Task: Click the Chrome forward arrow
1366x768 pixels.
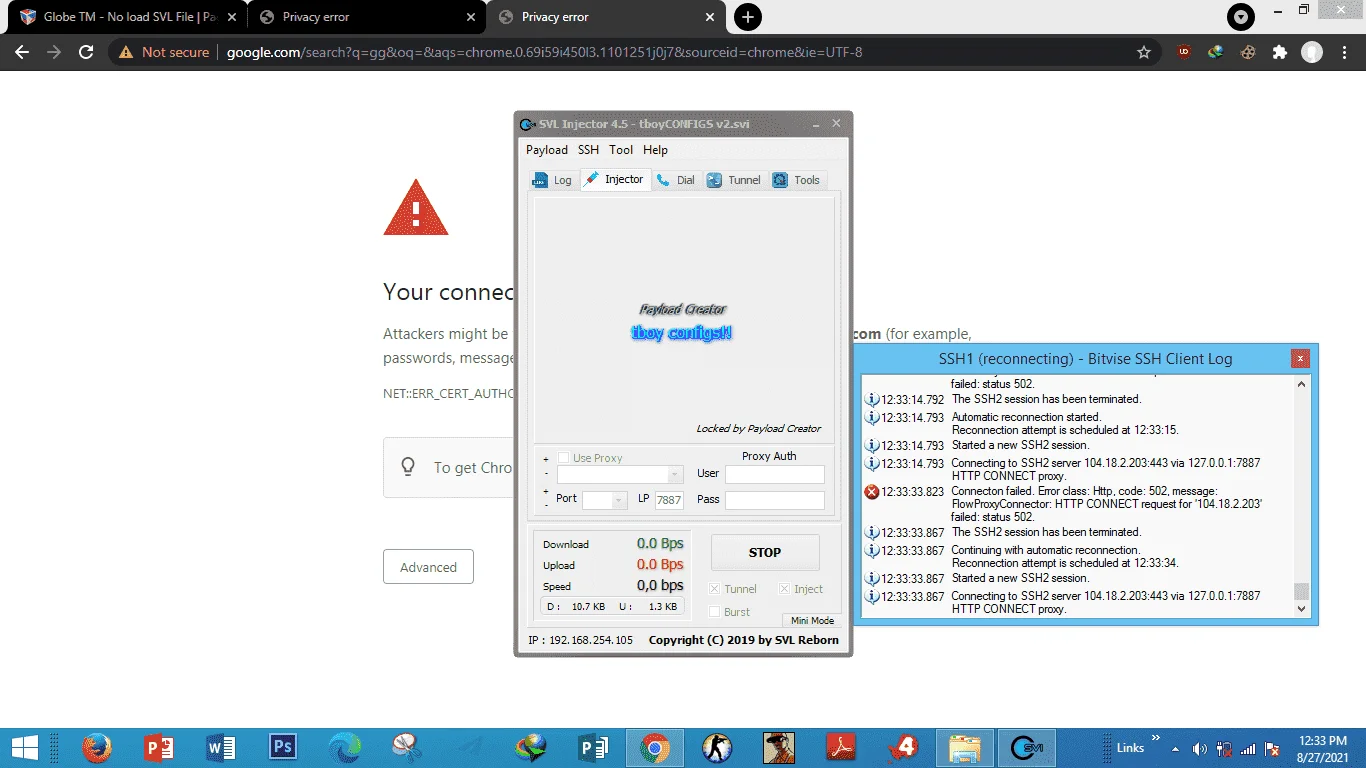Action: (x=54, y=52)
